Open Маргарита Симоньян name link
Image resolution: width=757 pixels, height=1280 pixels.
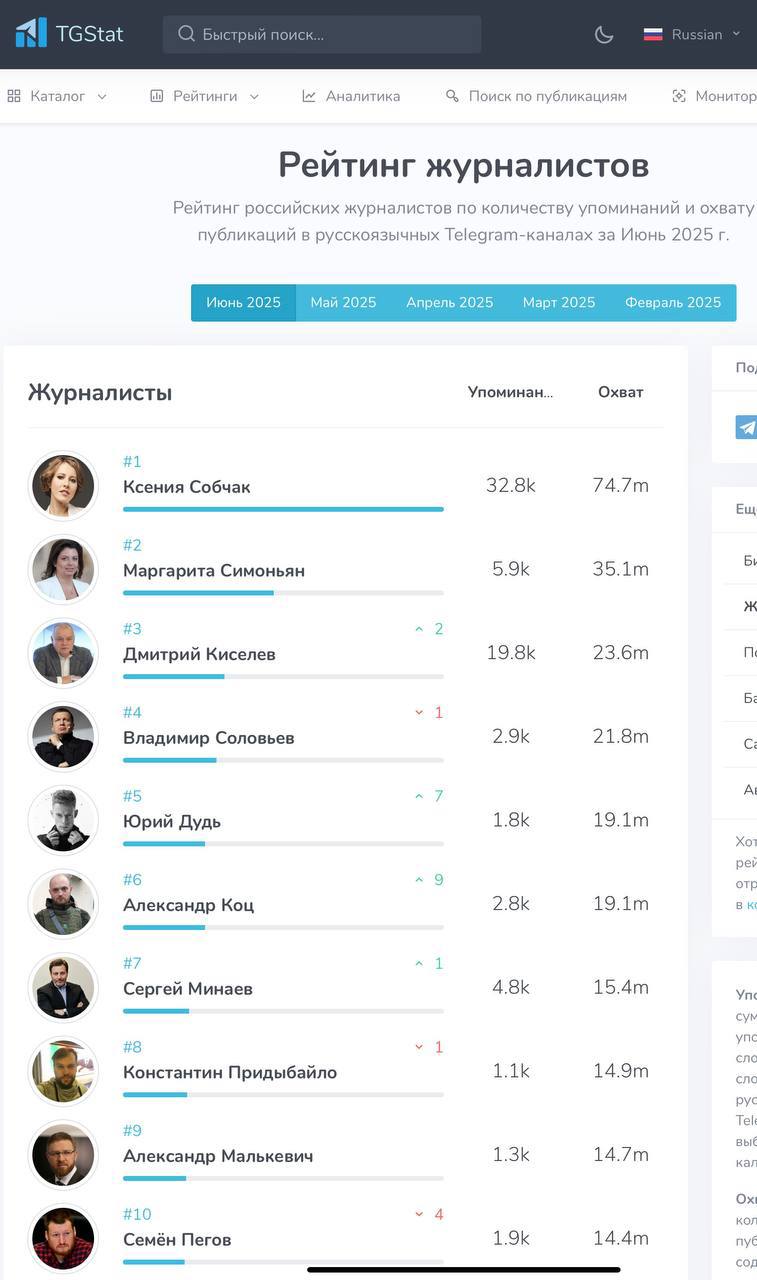tap(214, 571)
